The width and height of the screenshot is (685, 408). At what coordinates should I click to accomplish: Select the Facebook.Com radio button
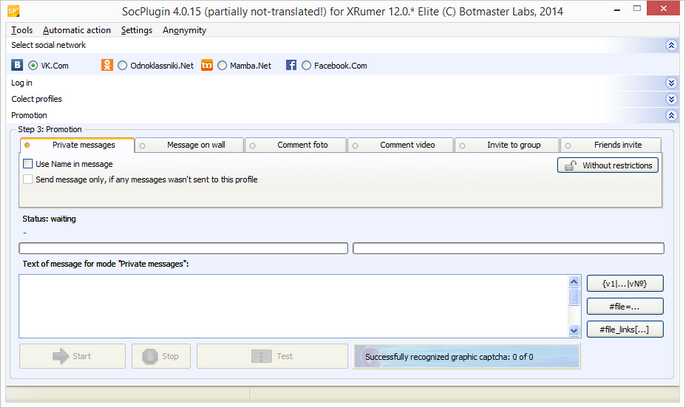click(x=306, y=66)
